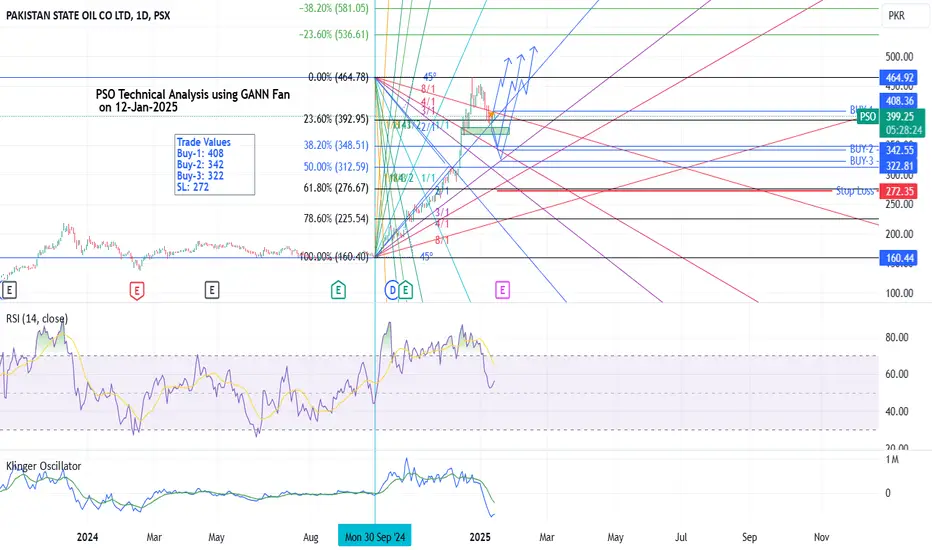Click the BUY-2 line label
932x550 pixels.
click(x=862, y=149)
